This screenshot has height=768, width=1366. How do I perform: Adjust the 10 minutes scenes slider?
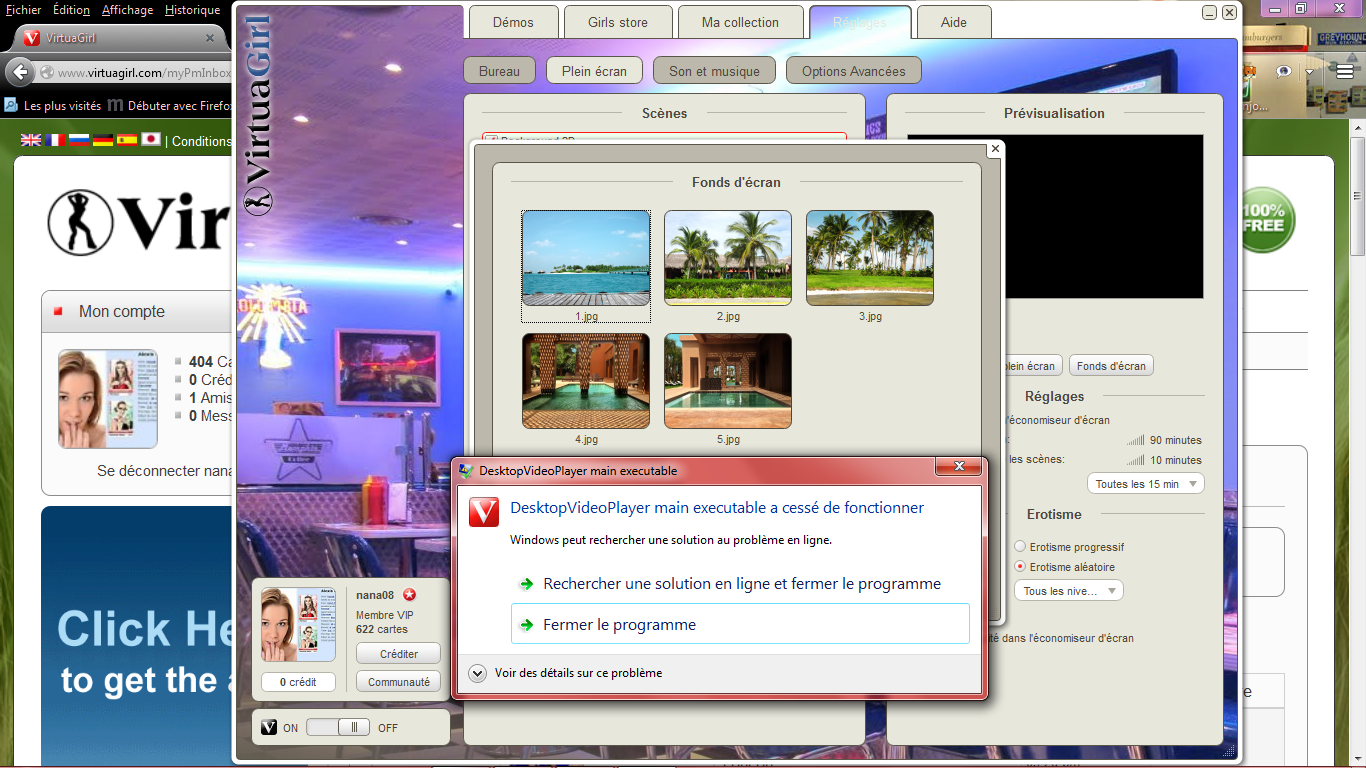[1135, 460]
